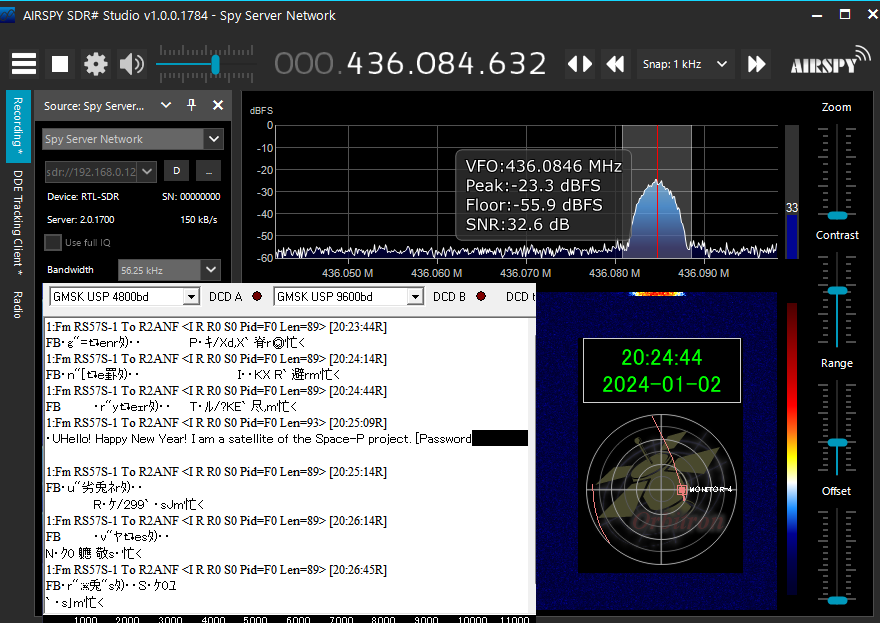Pin the Source panel
880x623 pixels.
pyautogui.click(x=191, y=105)
